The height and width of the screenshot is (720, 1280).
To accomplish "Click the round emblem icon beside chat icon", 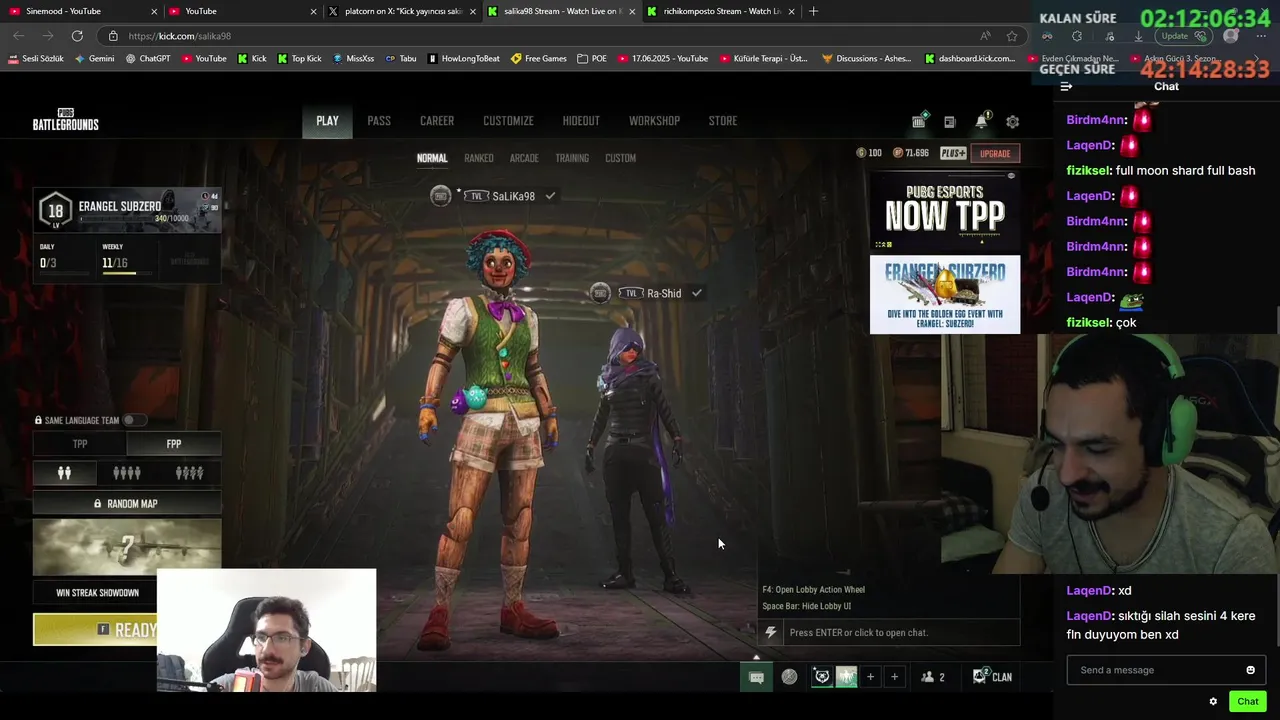I will [x=789, y=677].
